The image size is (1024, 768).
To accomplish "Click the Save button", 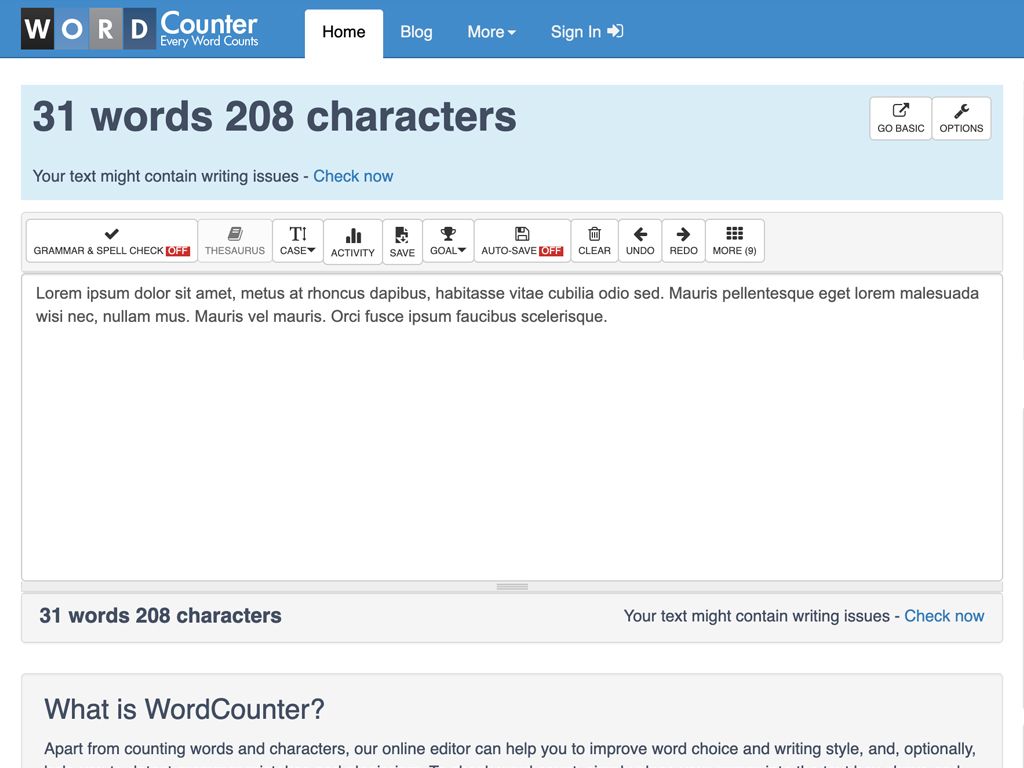I will (402, 242).
